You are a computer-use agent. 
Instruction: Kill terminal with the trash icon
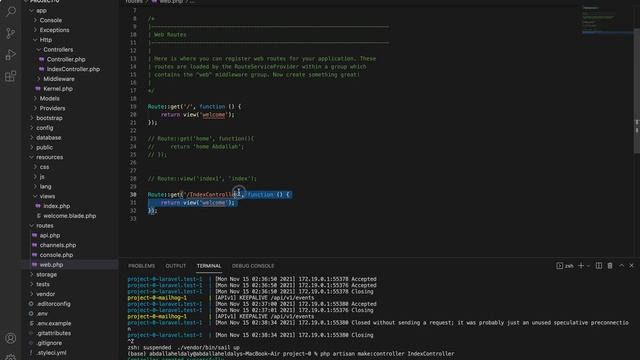pyautogui.click(x=610, y=266)
